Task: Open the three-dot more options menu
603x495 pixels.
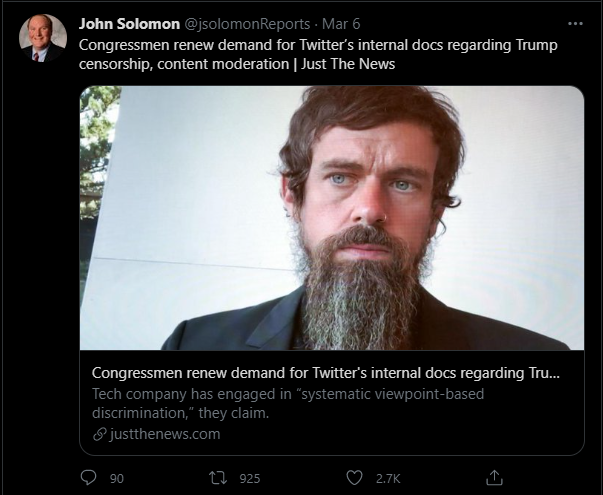Action: tap(575, 23)
